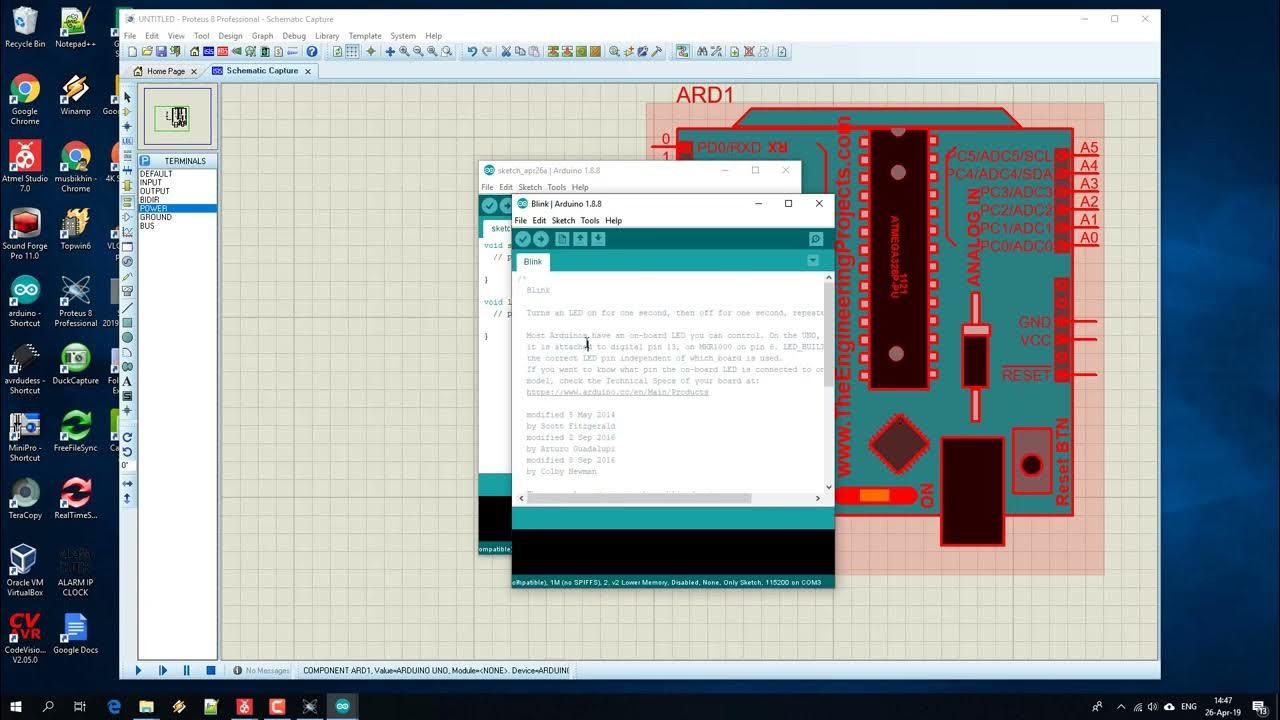Open Proteus Design menu
The width and height of the screenshot is (1280, 720).
[x=230, y=35]
